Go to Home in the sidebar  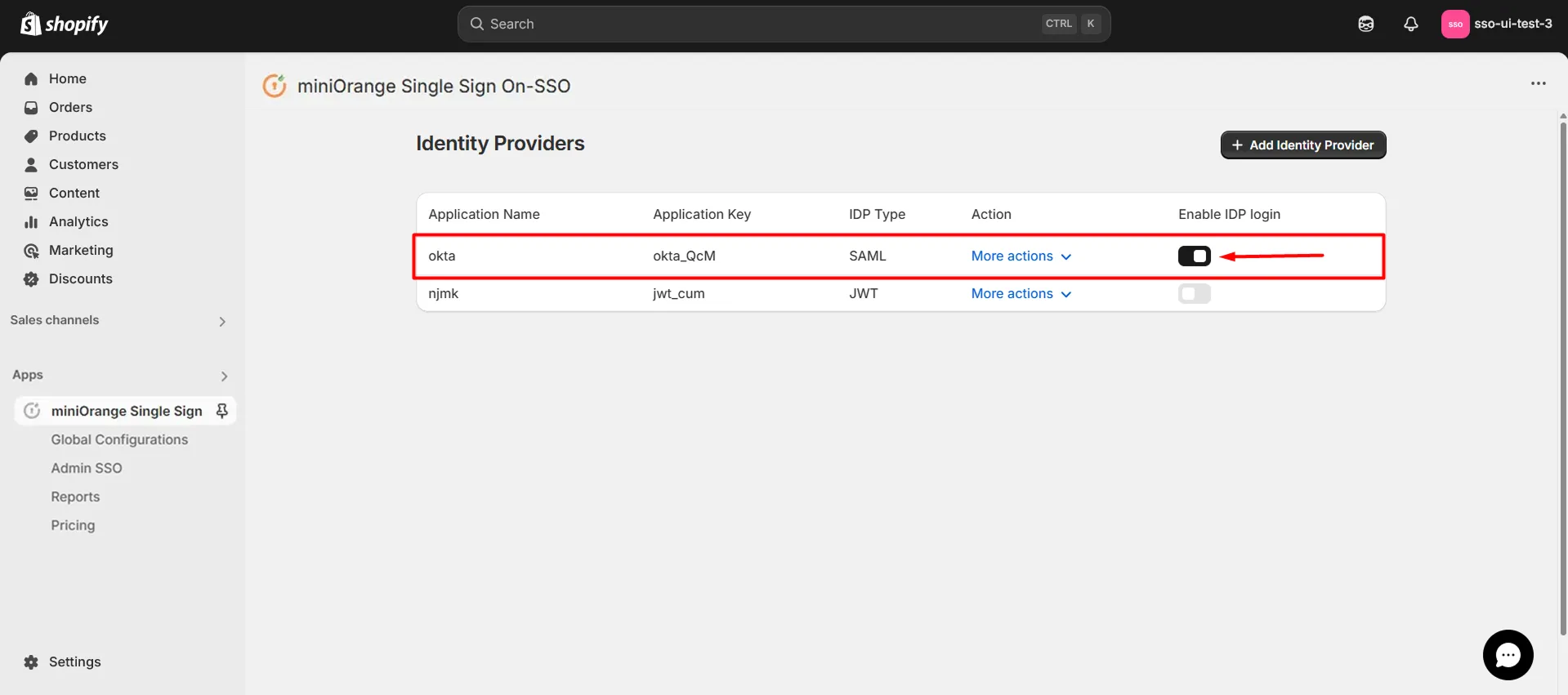click(68, 79)
